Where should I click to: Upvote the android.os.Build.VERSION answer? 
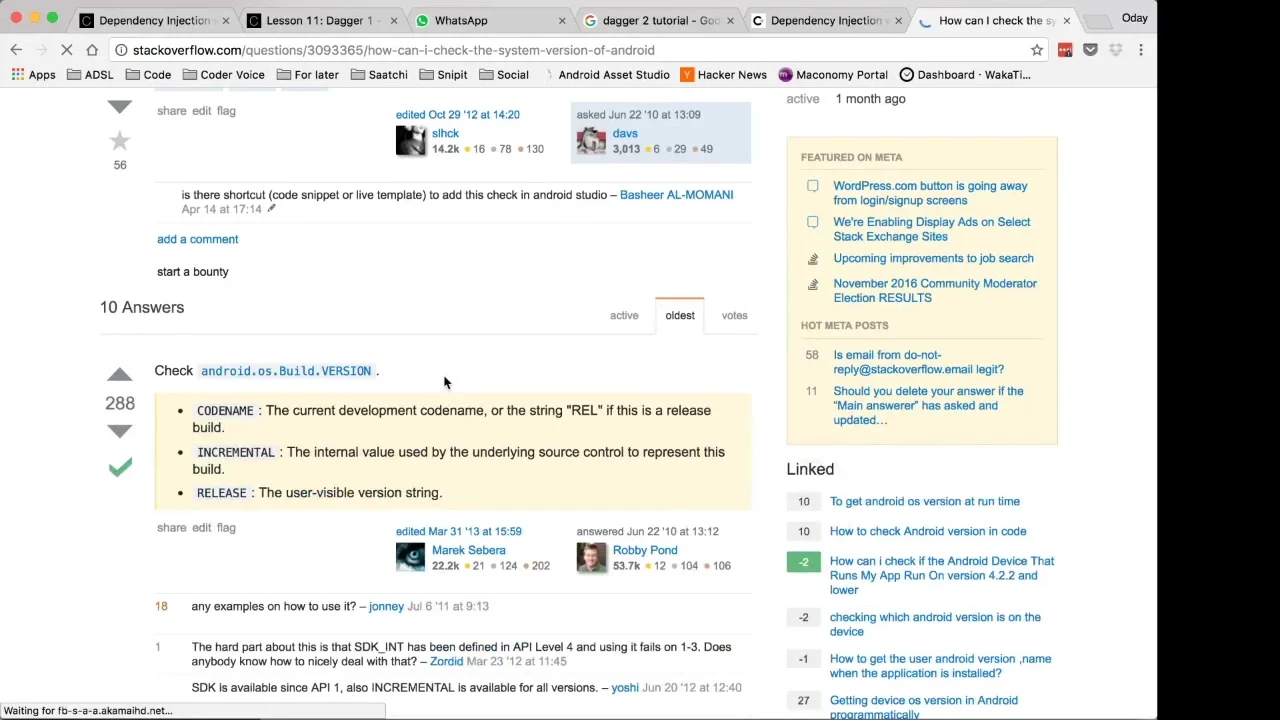coord(119,375)
